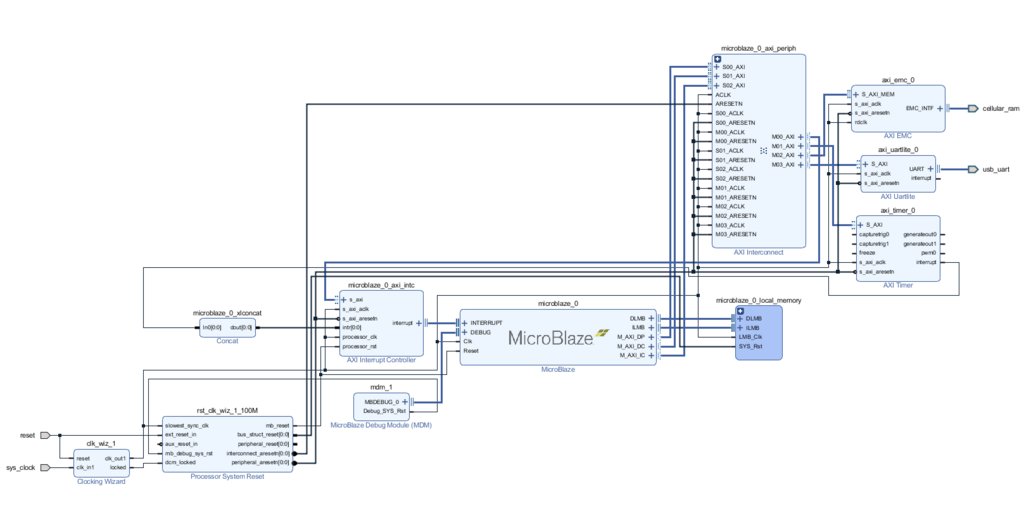
Task: Expand DEBUG pin on microblaze_0
Action: coord(465,332)
